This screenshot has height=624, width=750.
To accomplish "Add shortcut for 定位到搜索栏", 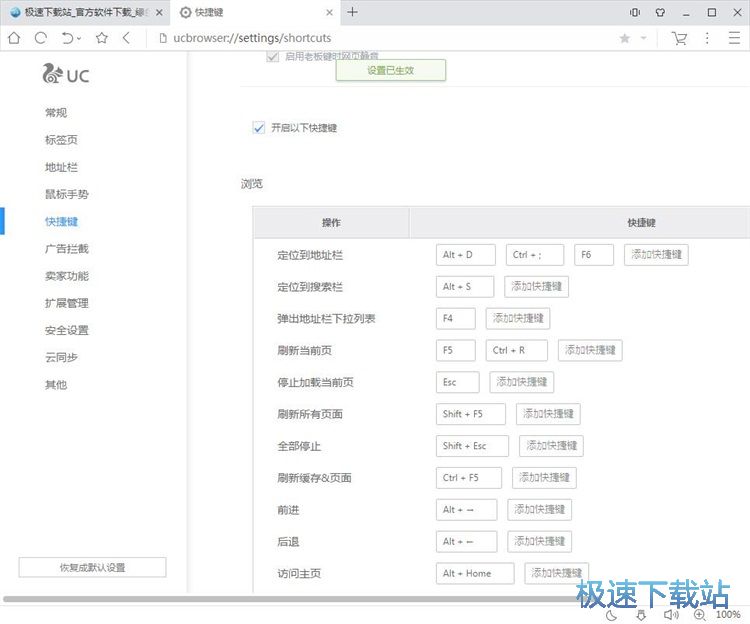I will point(536,287).
